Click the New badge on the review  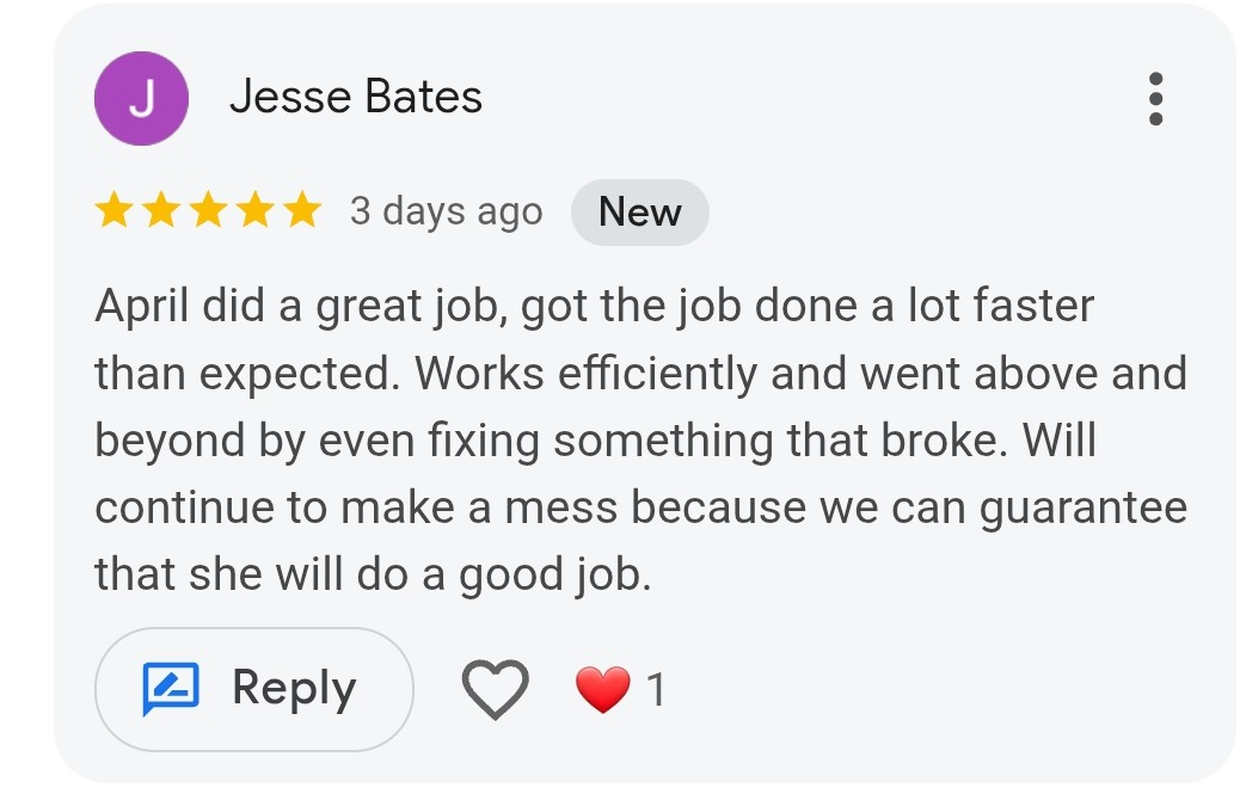(639, 211)
